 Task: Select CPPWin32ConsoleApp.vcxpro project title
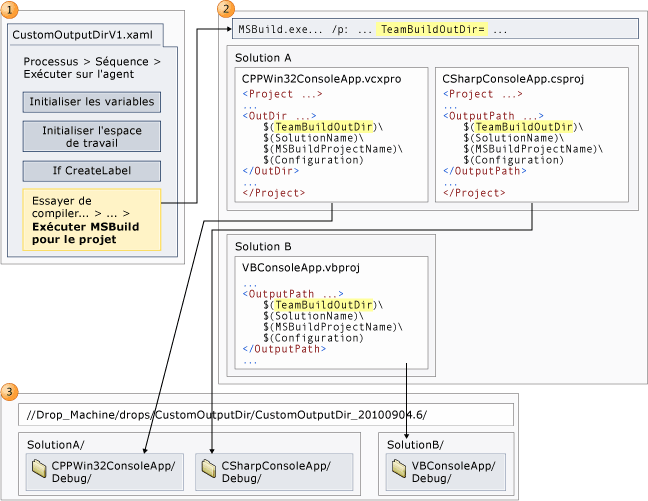coord(322,79)
